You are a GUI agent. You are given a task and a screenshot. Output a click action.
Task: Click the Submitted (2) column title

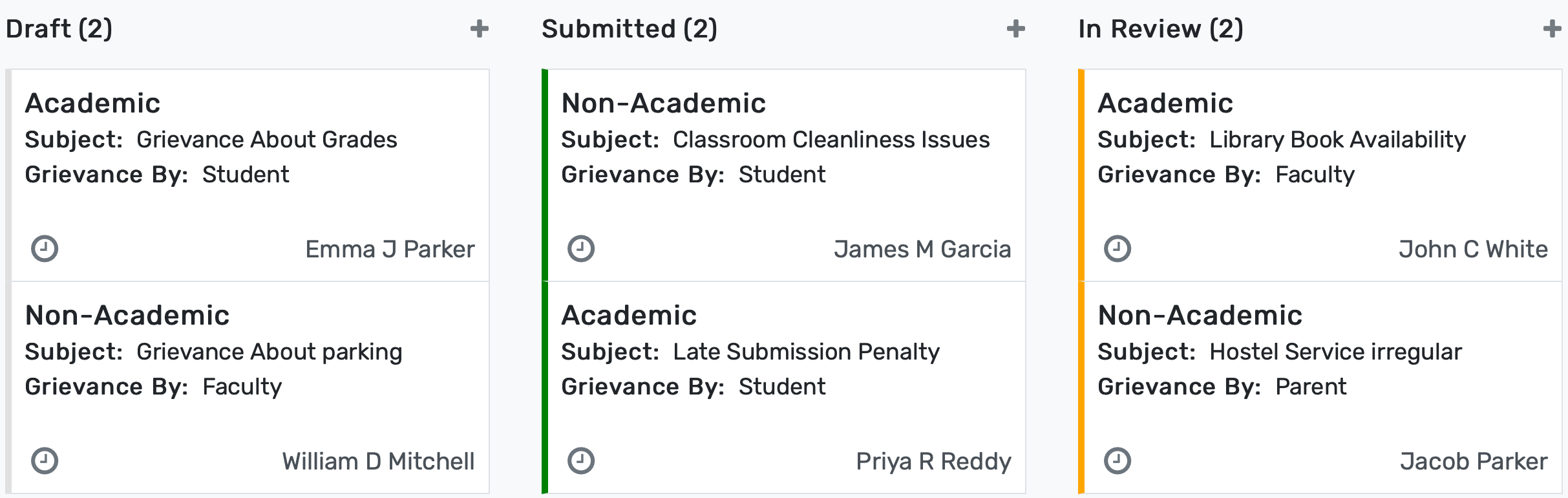coord(629,29)
